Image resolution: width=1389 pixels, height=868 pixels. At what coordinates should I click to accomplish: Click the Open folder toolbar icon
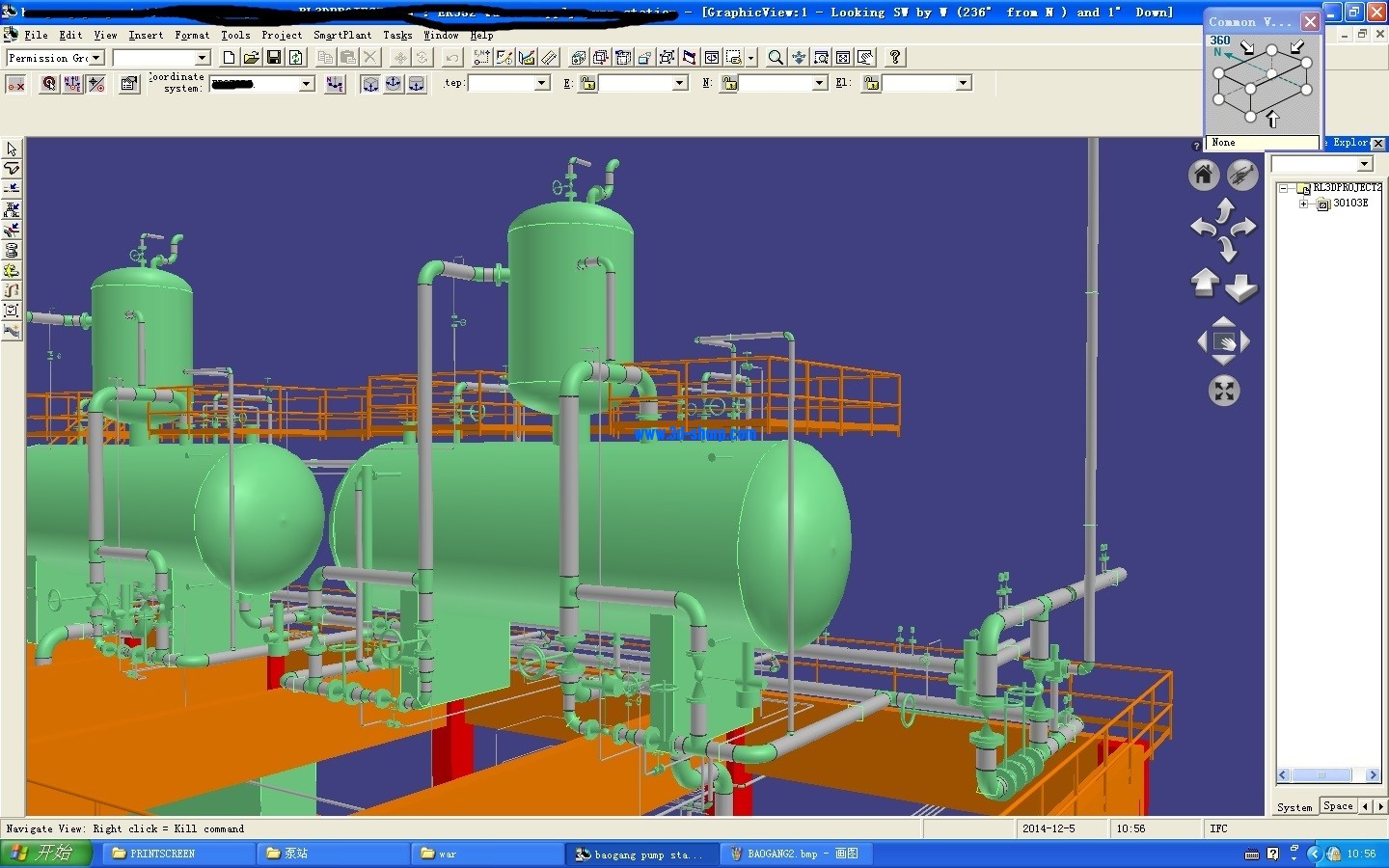pyautogui.click(x=251, y=58)
